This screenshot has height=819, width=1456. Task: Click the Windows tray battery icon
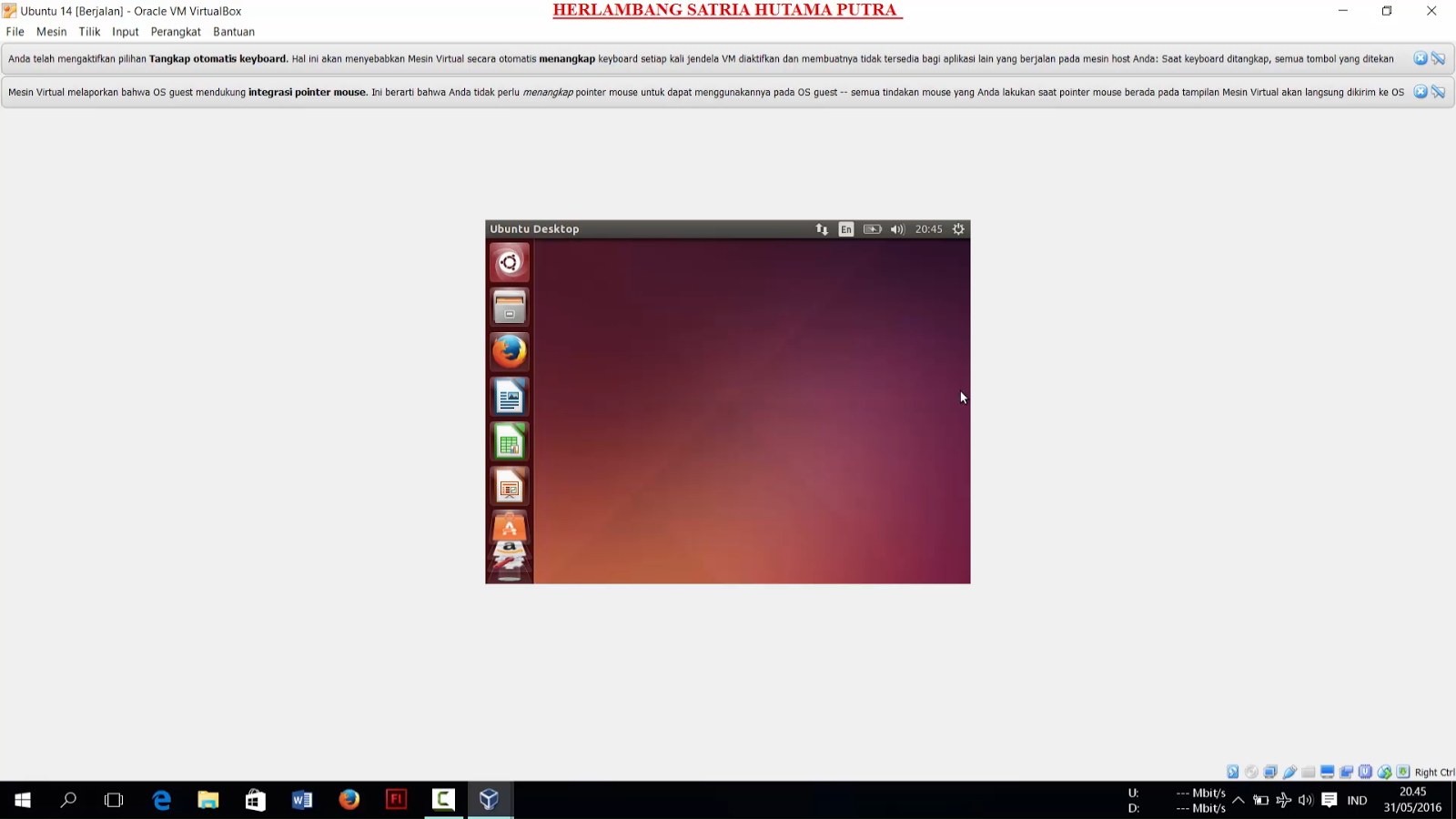point(1261,800)
